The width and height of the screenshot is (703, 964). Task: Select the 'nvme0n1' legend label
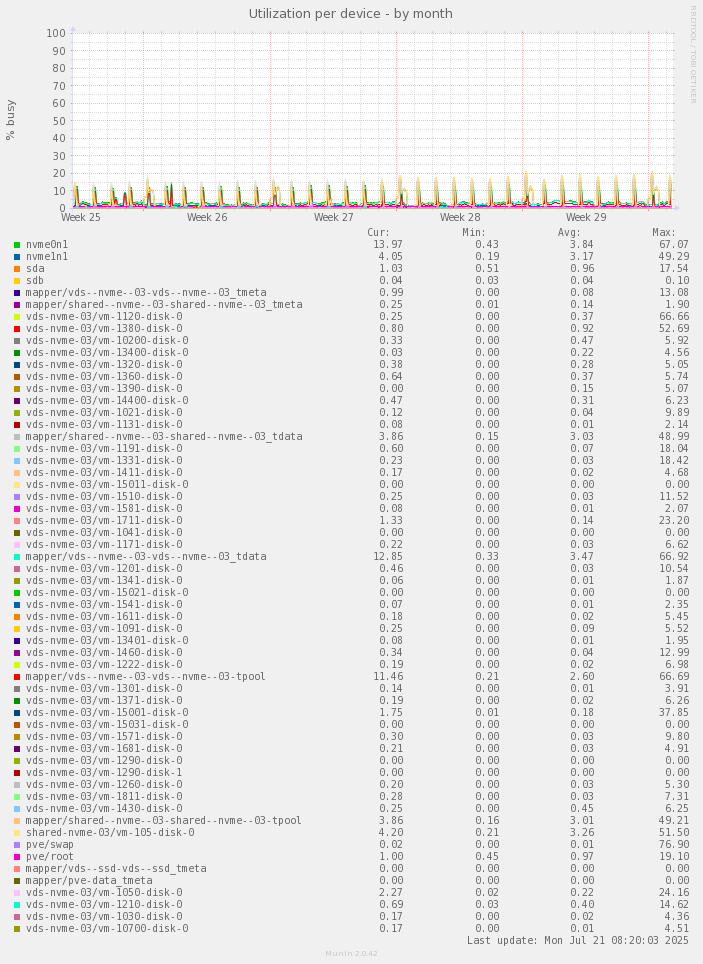pyautogui.click(x=47, y=245)
